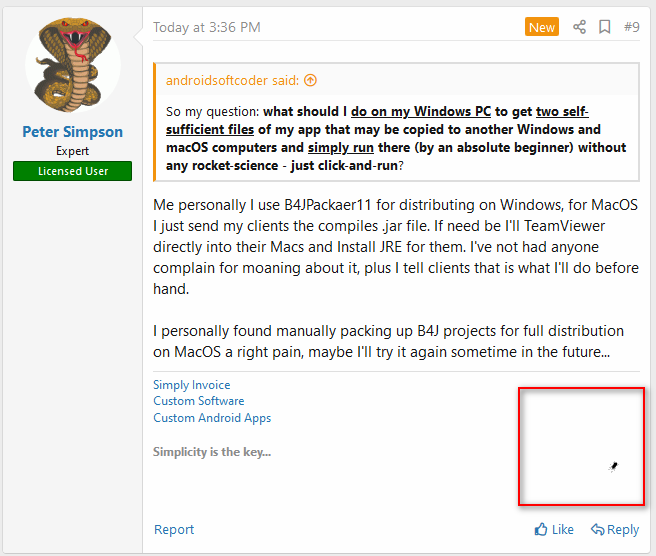Click the small dark mark in the red box
The height and width of the screenshot is (556, 656).
coord(613,466)
